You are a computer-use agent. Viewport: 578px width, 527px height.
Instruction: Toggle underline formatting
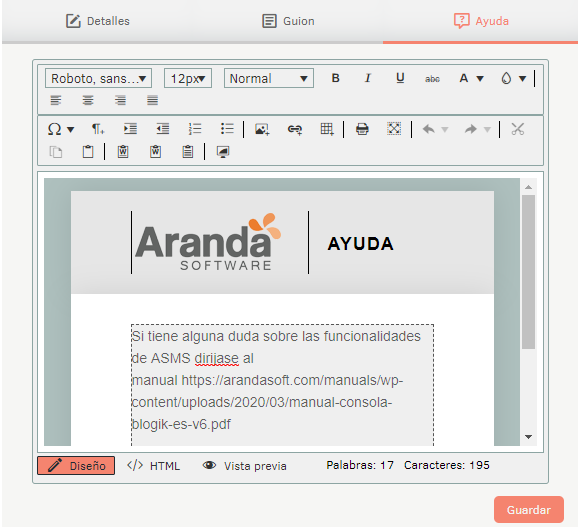(400, 78)
